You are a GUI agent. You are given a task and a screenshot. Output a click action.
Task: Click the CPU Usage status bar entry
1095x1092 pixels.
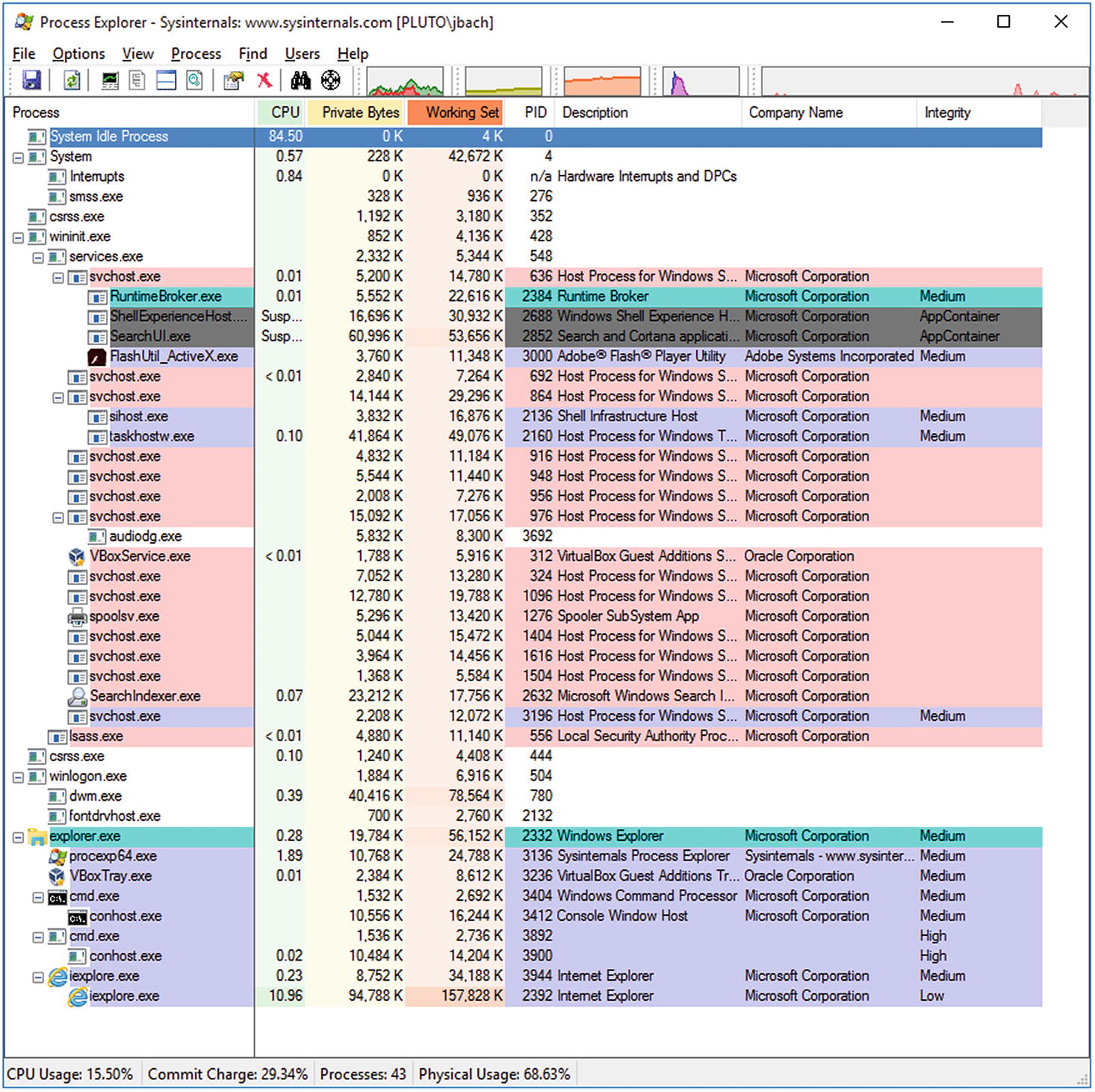[x=70, y=1075]
